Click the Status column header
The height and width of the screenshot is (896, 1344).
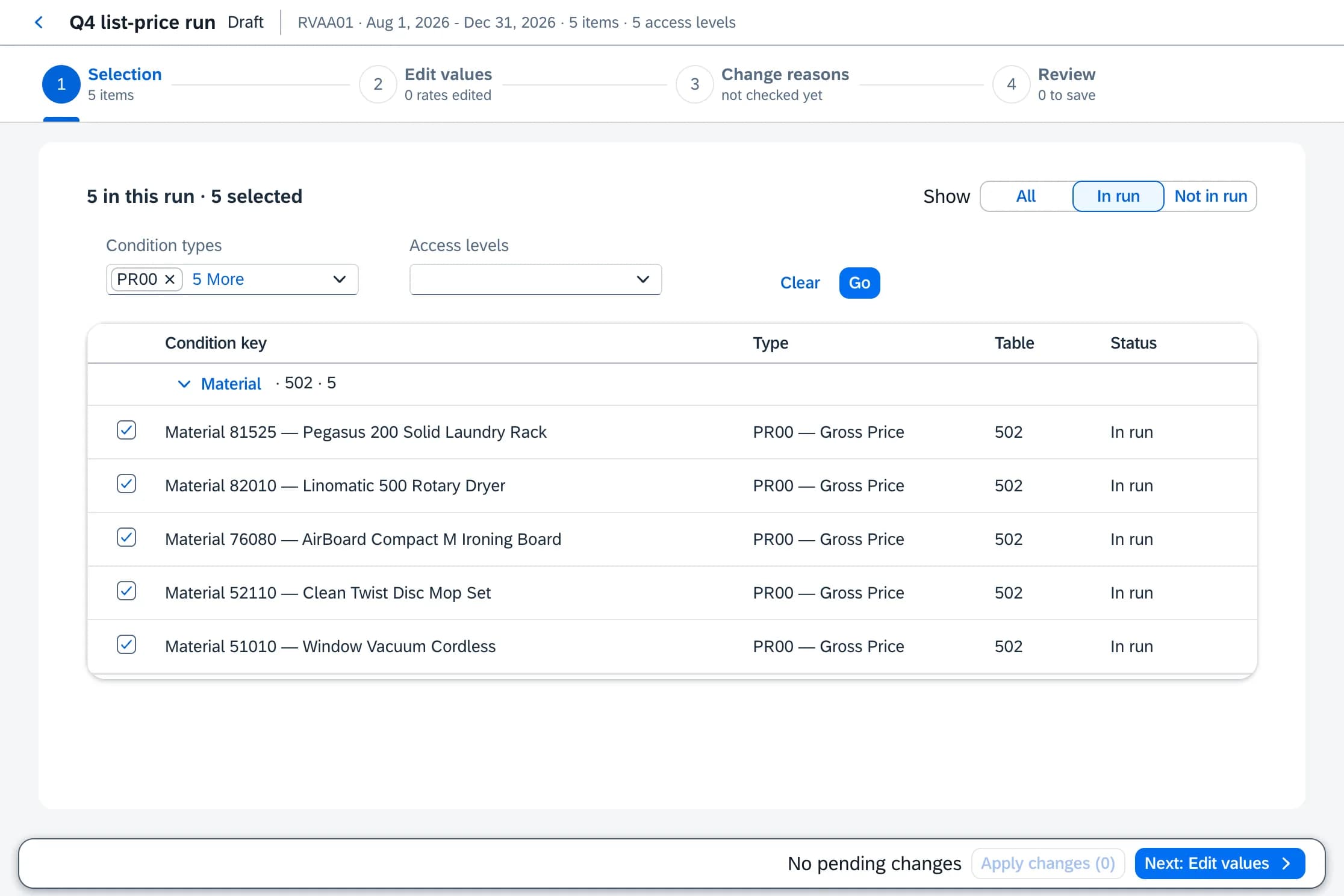pos(1133,343)
